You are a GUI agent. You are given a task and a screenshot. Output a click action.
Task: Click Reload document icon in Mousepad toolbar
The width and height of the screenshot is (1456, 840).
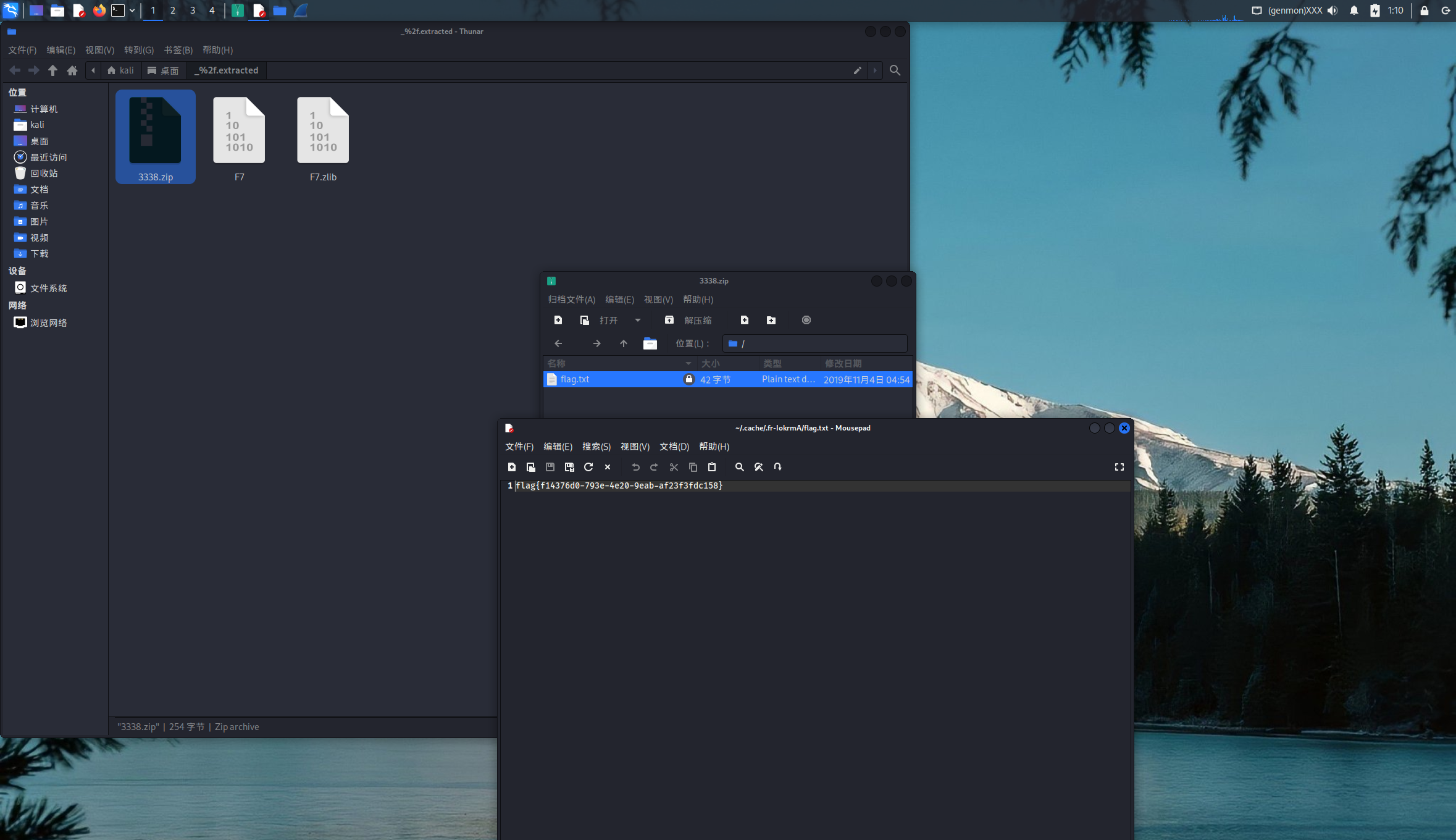click(x=588, y=467)
